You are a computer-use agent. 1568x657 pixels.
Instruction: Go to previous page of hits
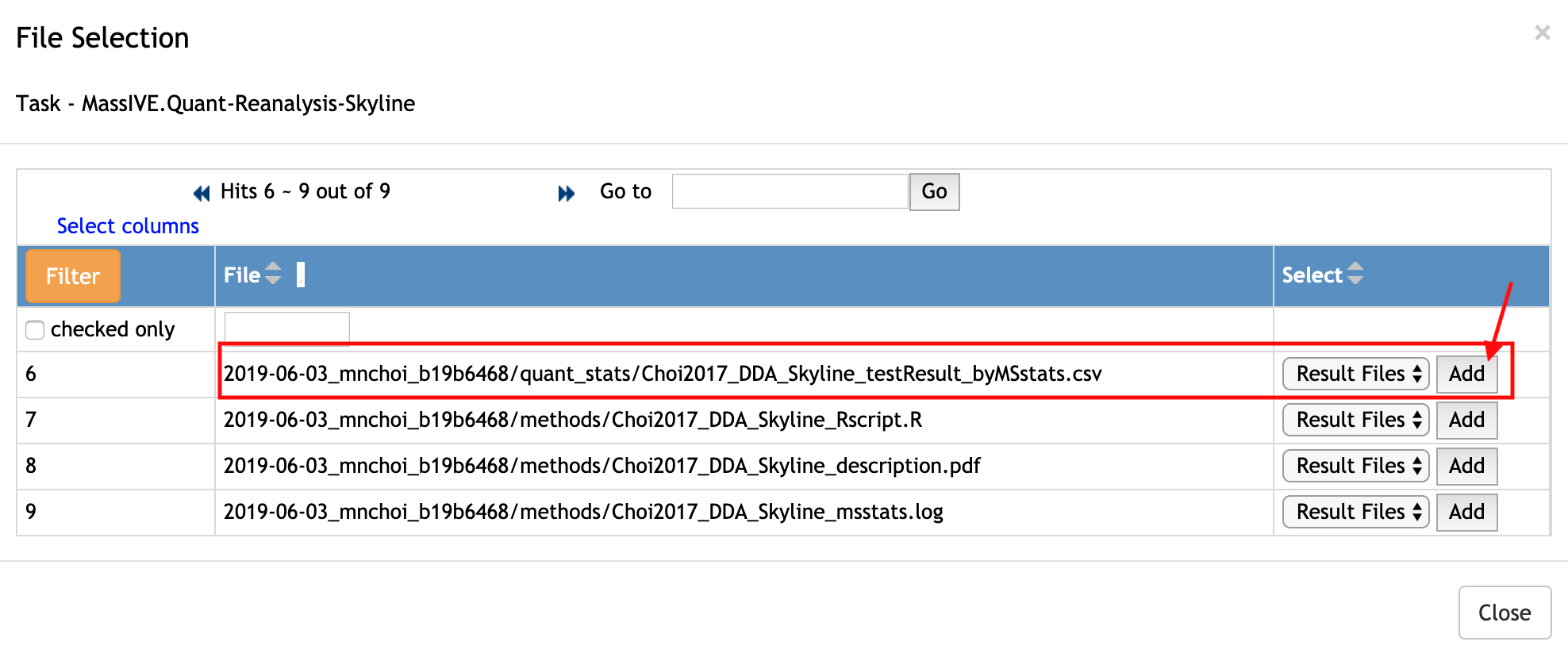point(202,193)
